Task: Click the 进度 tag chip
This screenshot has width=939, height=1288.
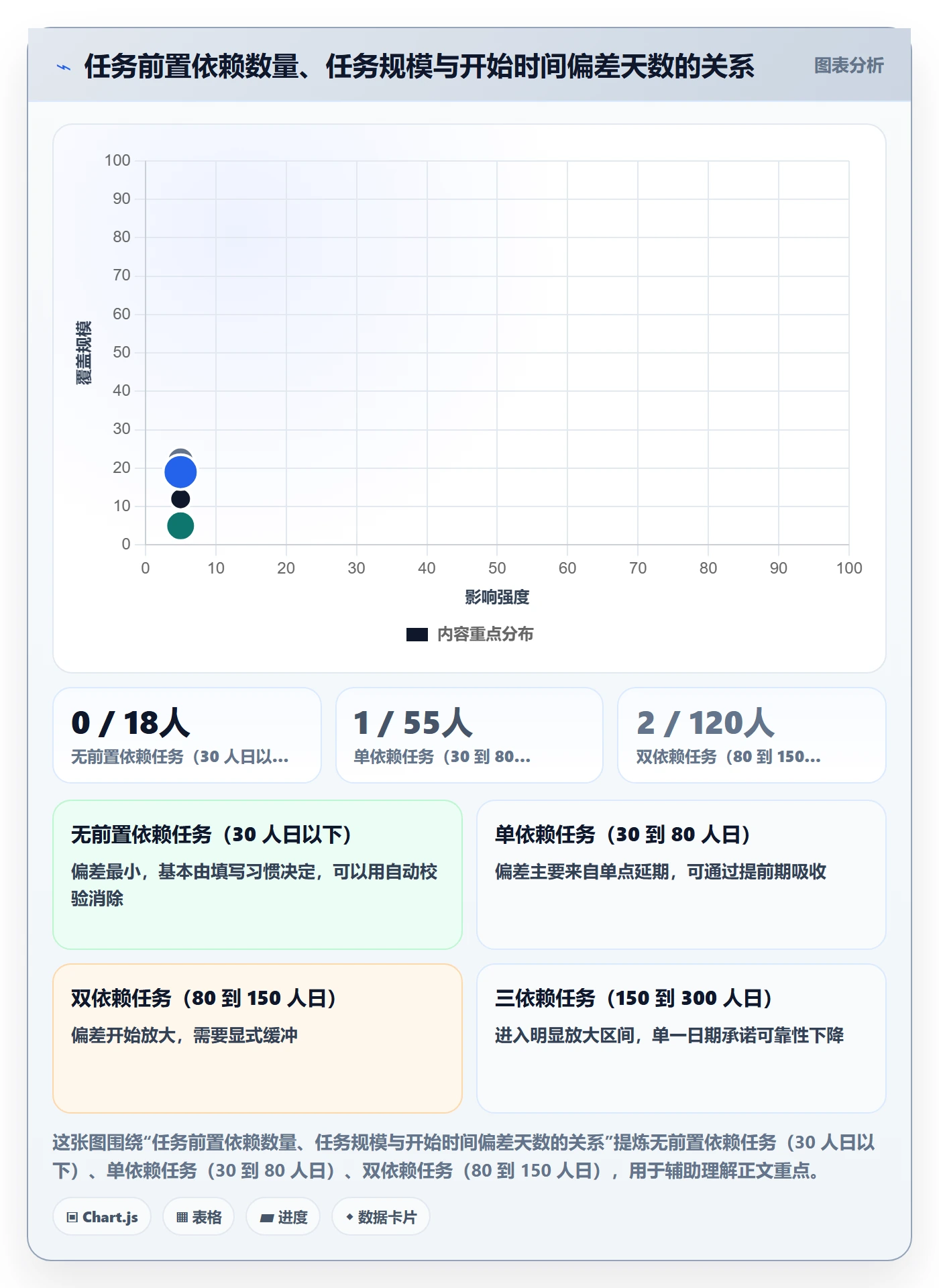Action: click(283, 1217)
